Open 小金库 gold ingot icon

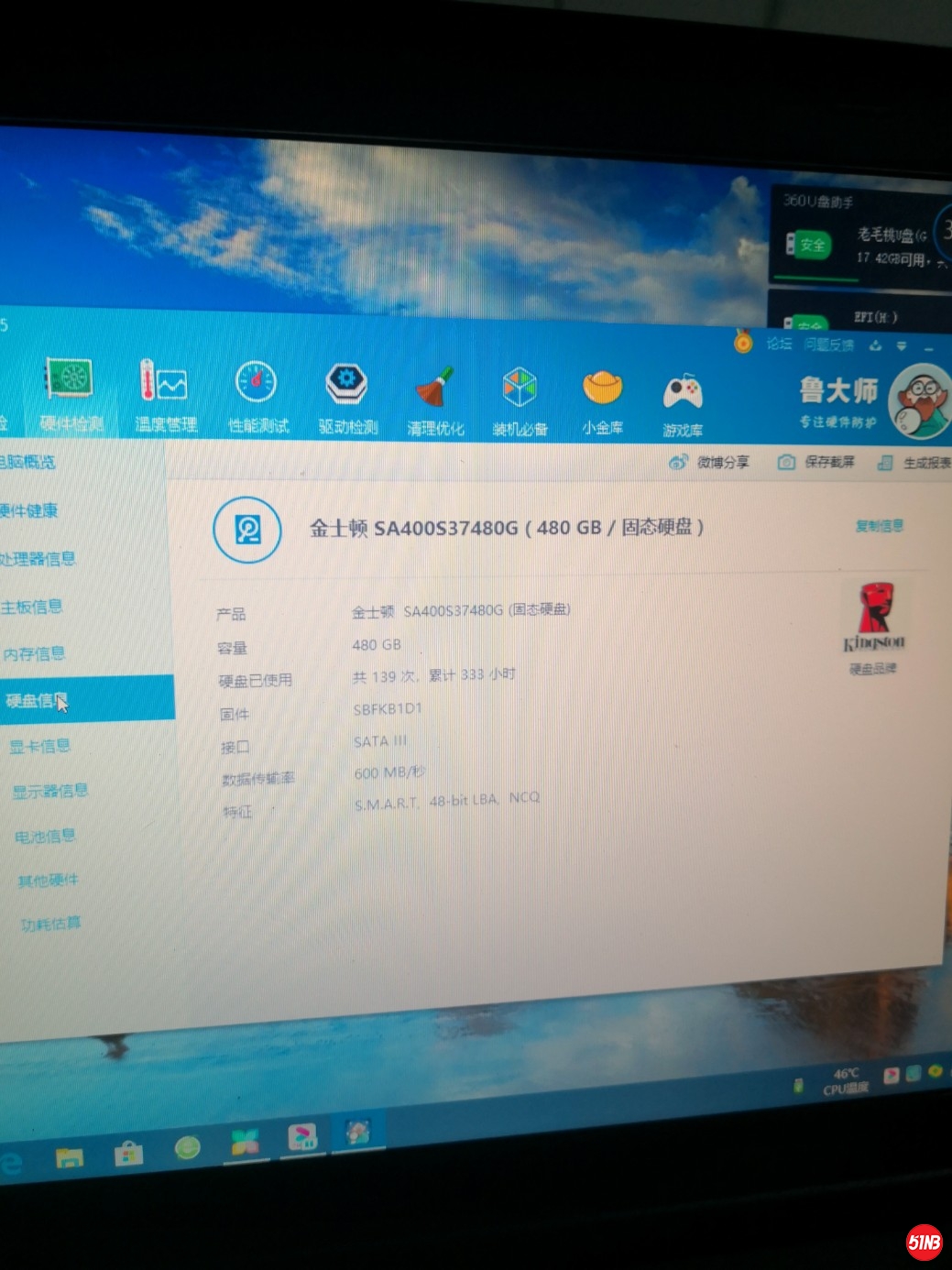(x=602, y=403)
